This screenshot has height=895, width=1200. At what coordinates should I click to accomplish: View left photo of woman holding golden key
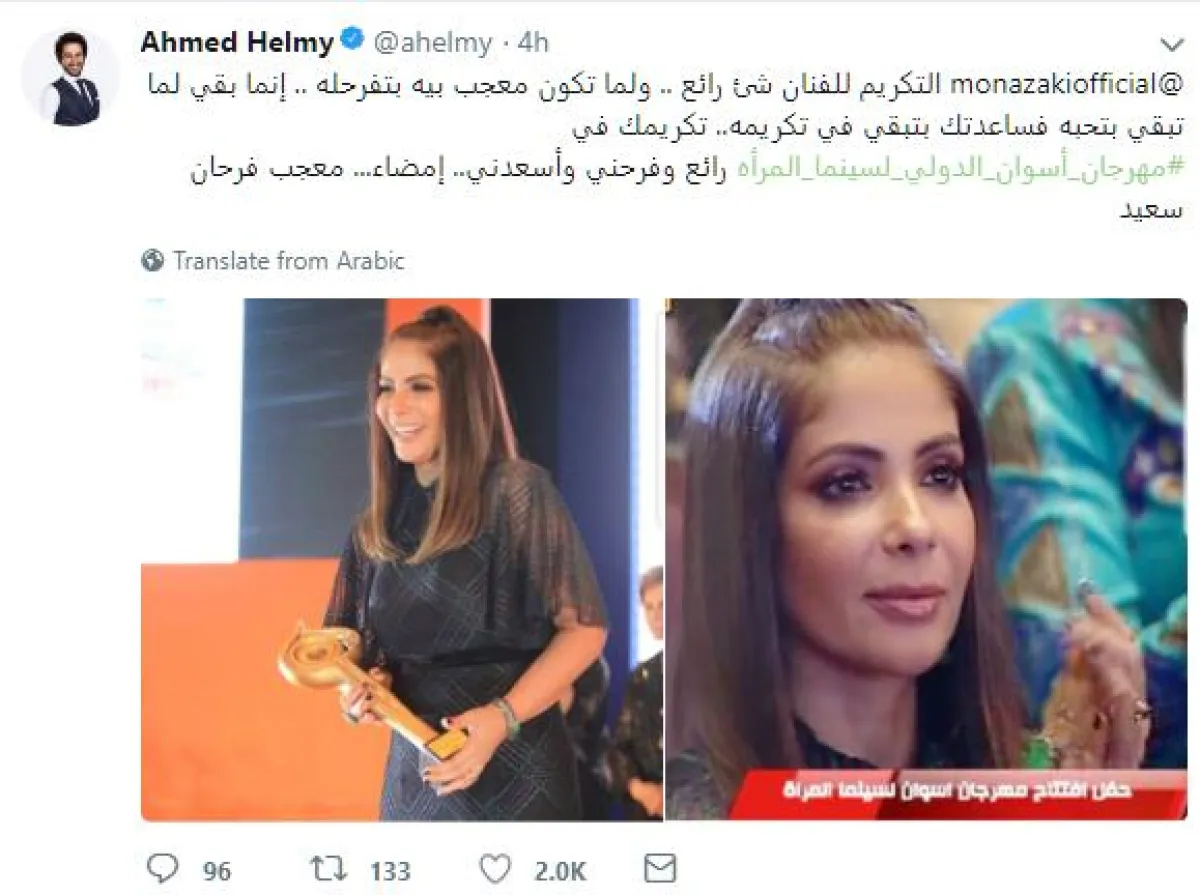[x=402, y=559]
